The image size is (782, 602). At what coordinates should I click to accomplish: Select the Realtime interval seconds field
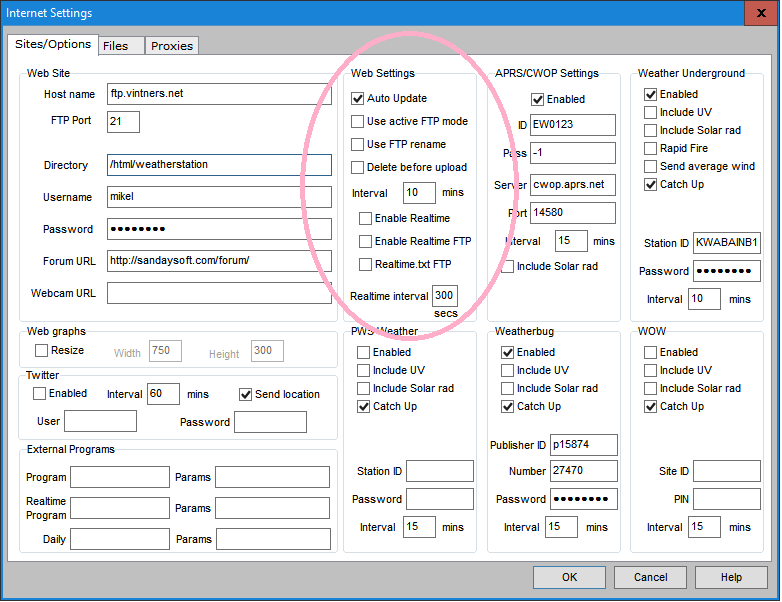pos(444,296)
